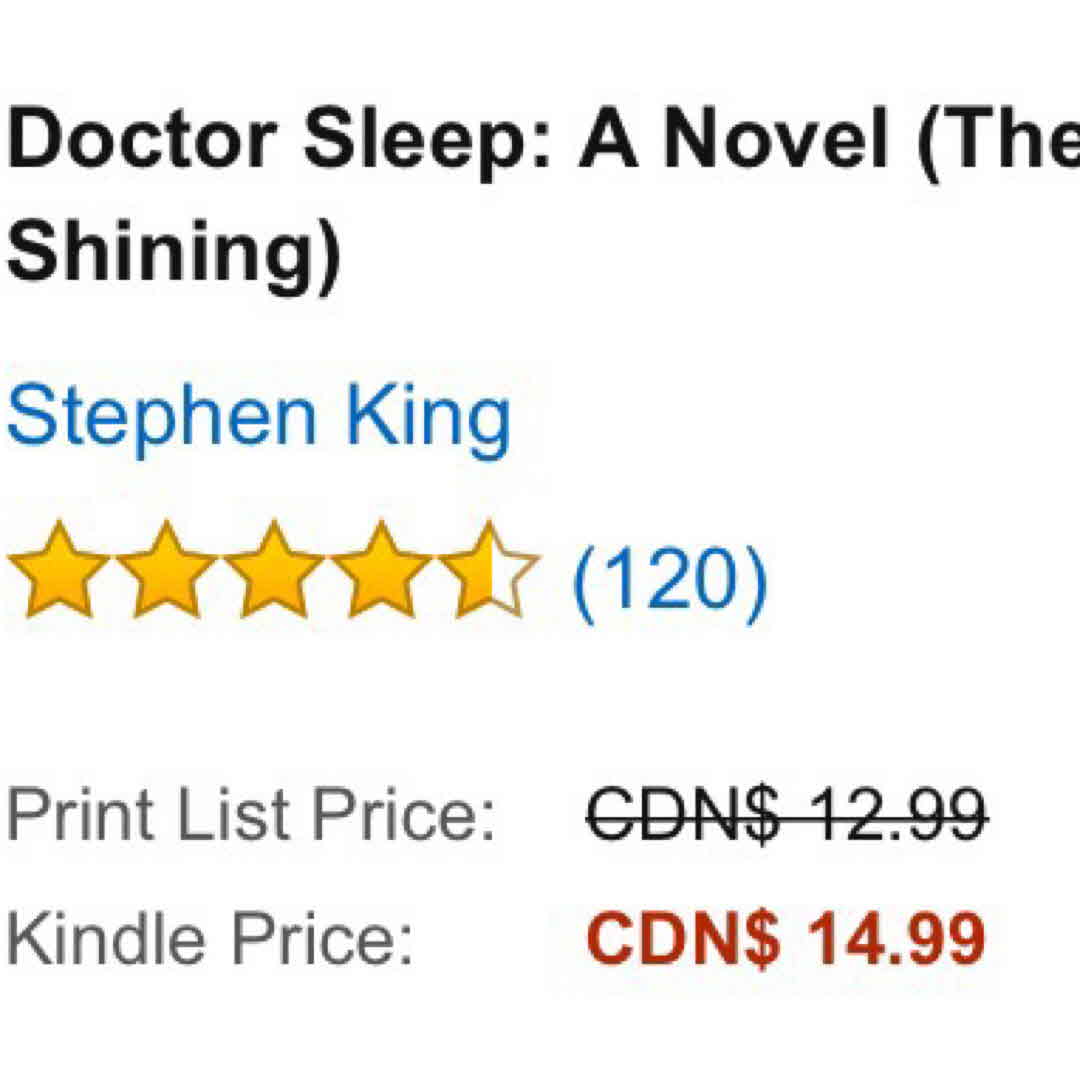Click the half-filled fifth rating star
This screenshot has height=1080, width=1080.
[489, 569]
